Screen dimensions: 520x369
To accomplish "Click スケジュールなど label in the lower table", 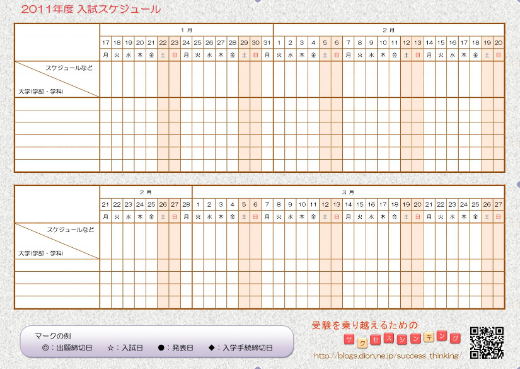I will (x=70, y=230).
